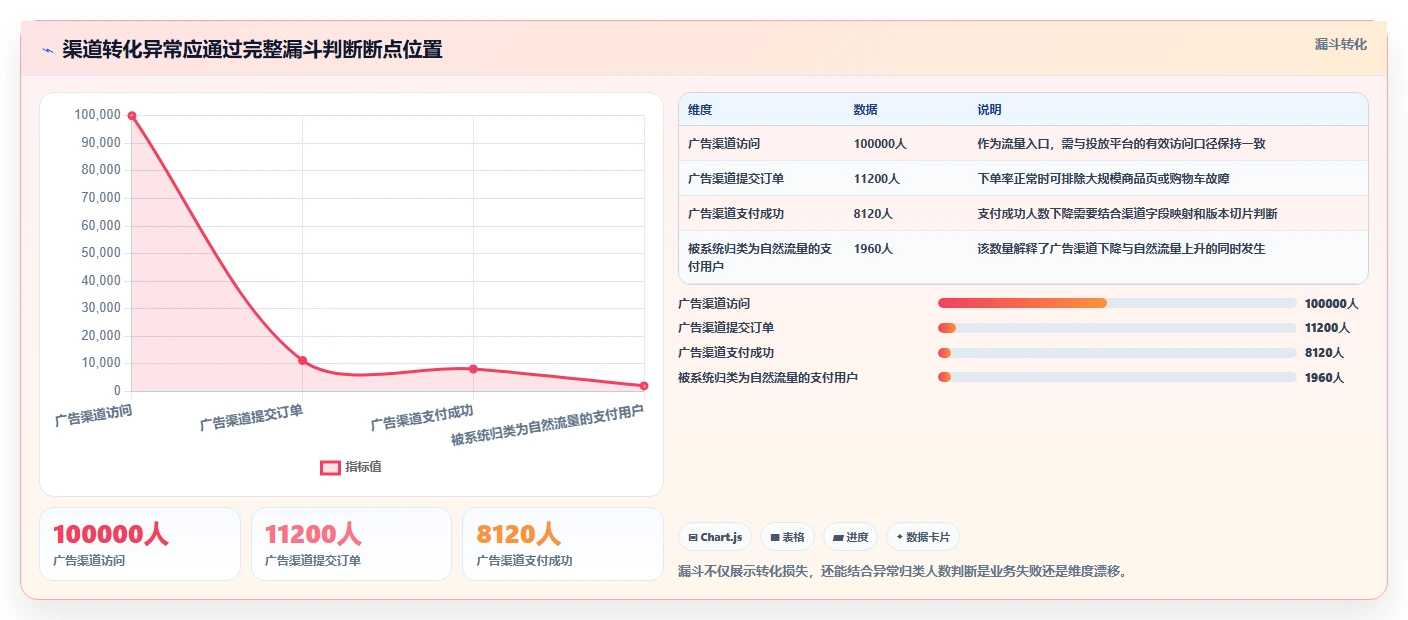1408x620 pixels.
Task: Click the heading 渠道转化异常应通过完整漏斗判断断点位置
Action: tap(252, 49)
